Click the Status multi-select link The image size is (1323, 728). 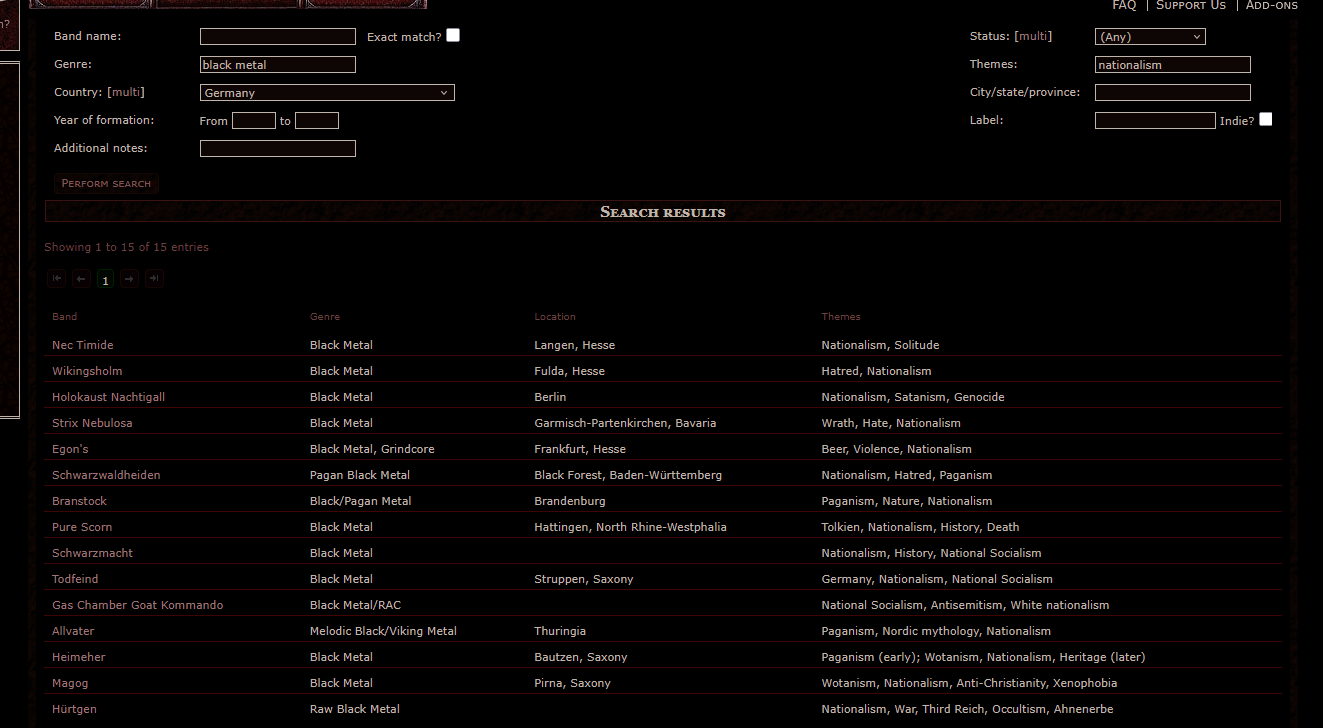pyautogui.click(x=1033, y=36)
